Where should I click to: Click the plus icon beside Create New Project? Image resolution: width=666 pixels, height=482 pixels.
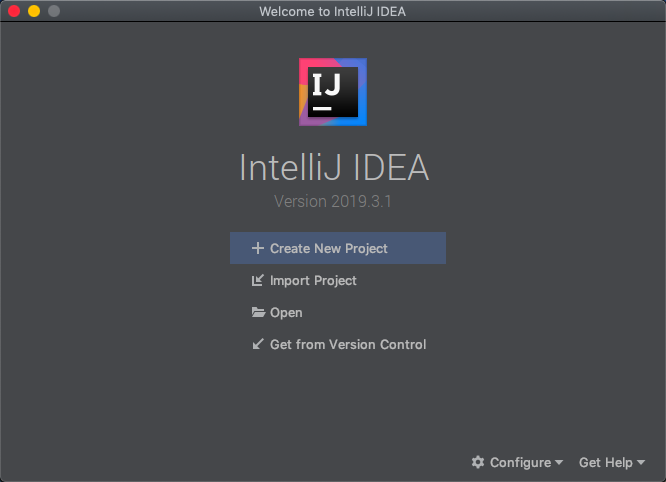(257, 248)
